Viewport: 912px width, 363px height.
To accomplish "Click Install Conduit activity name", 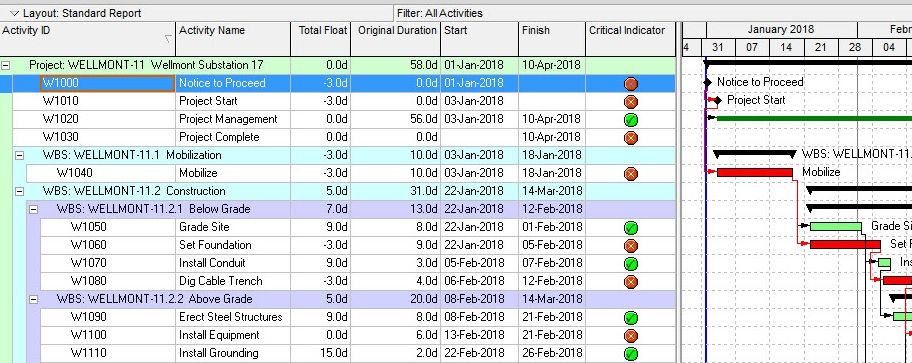I will pyautogui.click(x=212, y=263).
